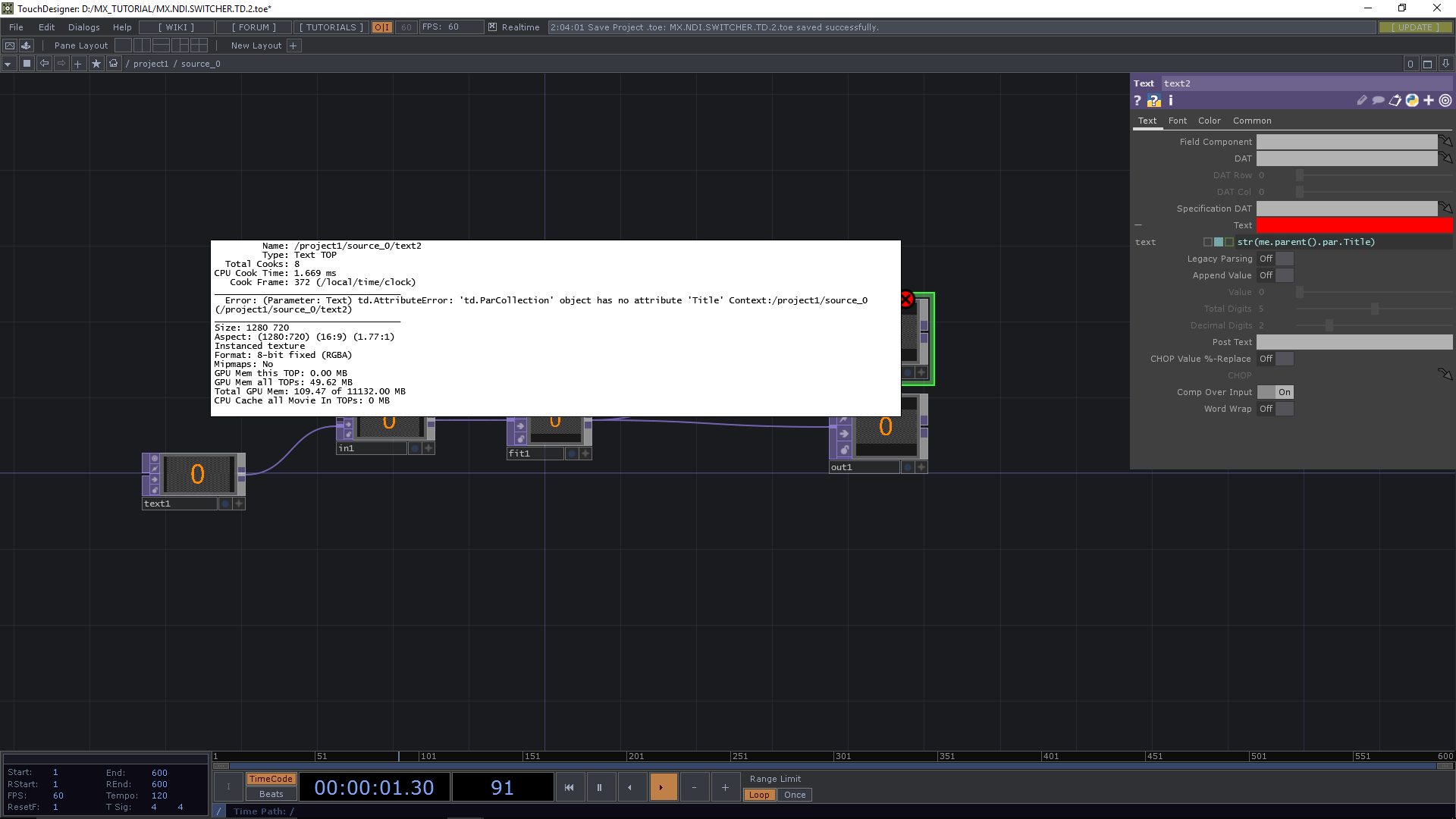The width and height of the screenshot is (1456, 819).
Task: Select the text1 node
Action: pos(193,481)
